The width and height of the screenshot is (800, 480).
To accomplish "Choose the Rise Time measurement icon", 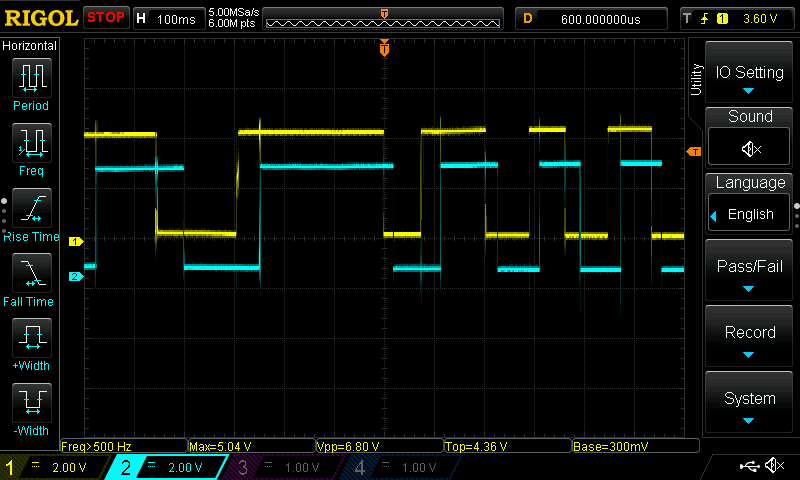I will click(31, 207).
